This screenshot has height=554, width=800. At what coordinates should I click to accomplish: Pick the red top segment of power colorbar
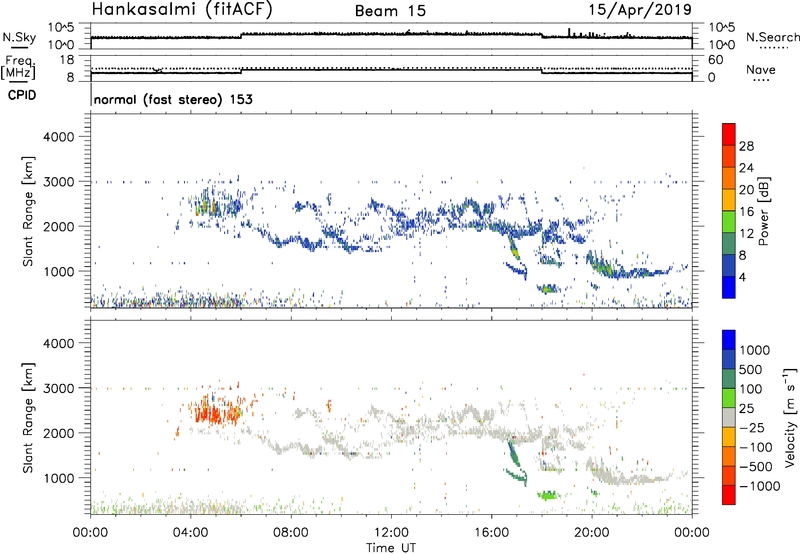tap(729, 134)
